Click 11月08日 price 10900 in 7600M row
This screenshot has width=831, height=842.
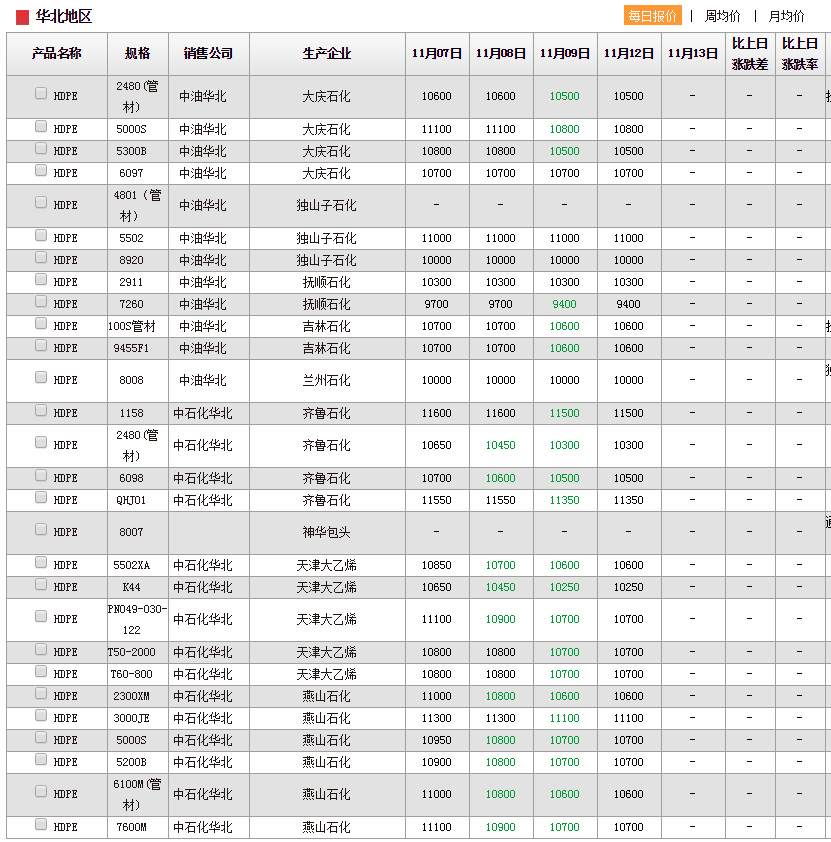pyautogui.click(x=500, y=828)
